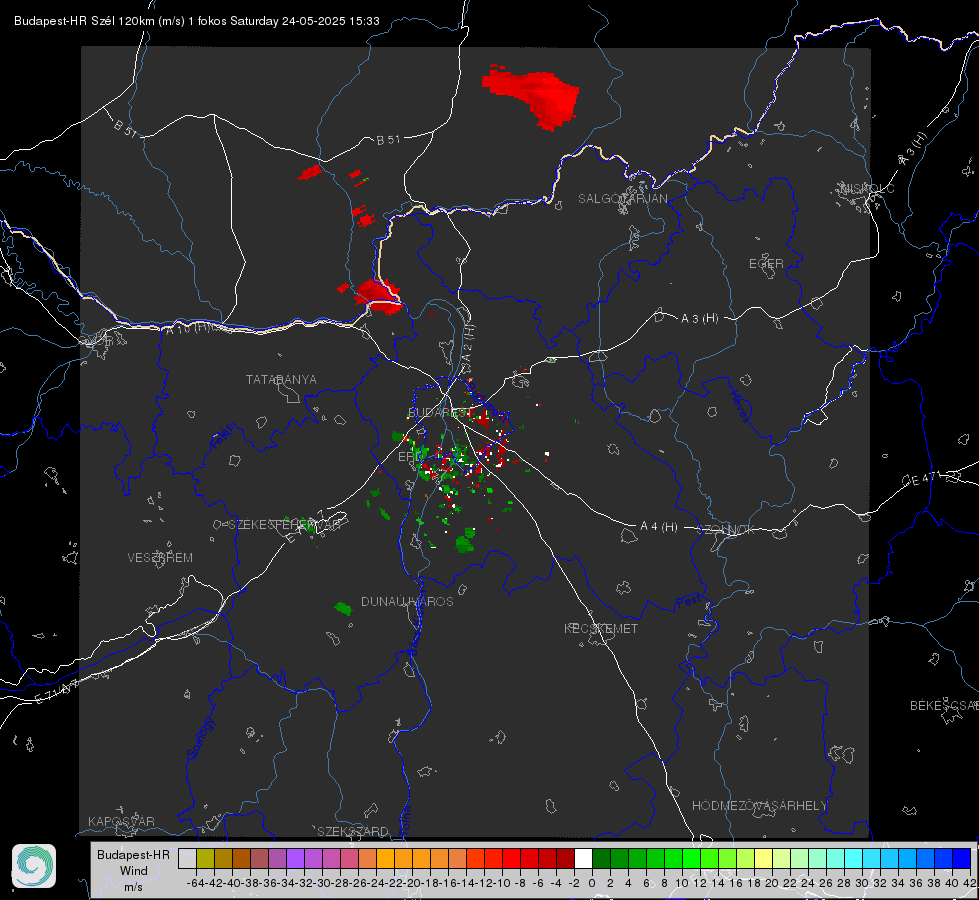The image size is (979, 900).
Task: Click the A 4 (H) road label
Action: (659, 527)
